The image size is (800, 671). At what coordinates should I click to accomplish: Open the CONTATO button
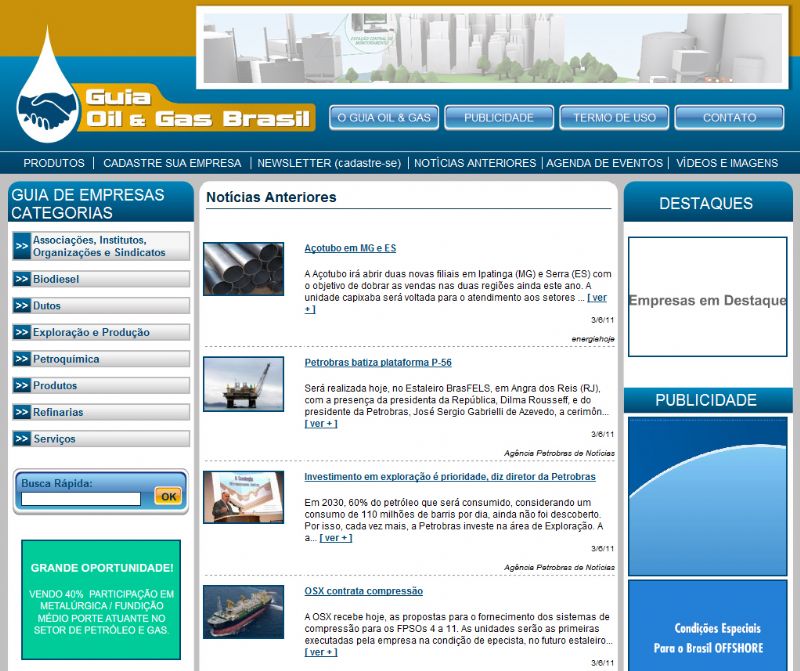point(730,118)
